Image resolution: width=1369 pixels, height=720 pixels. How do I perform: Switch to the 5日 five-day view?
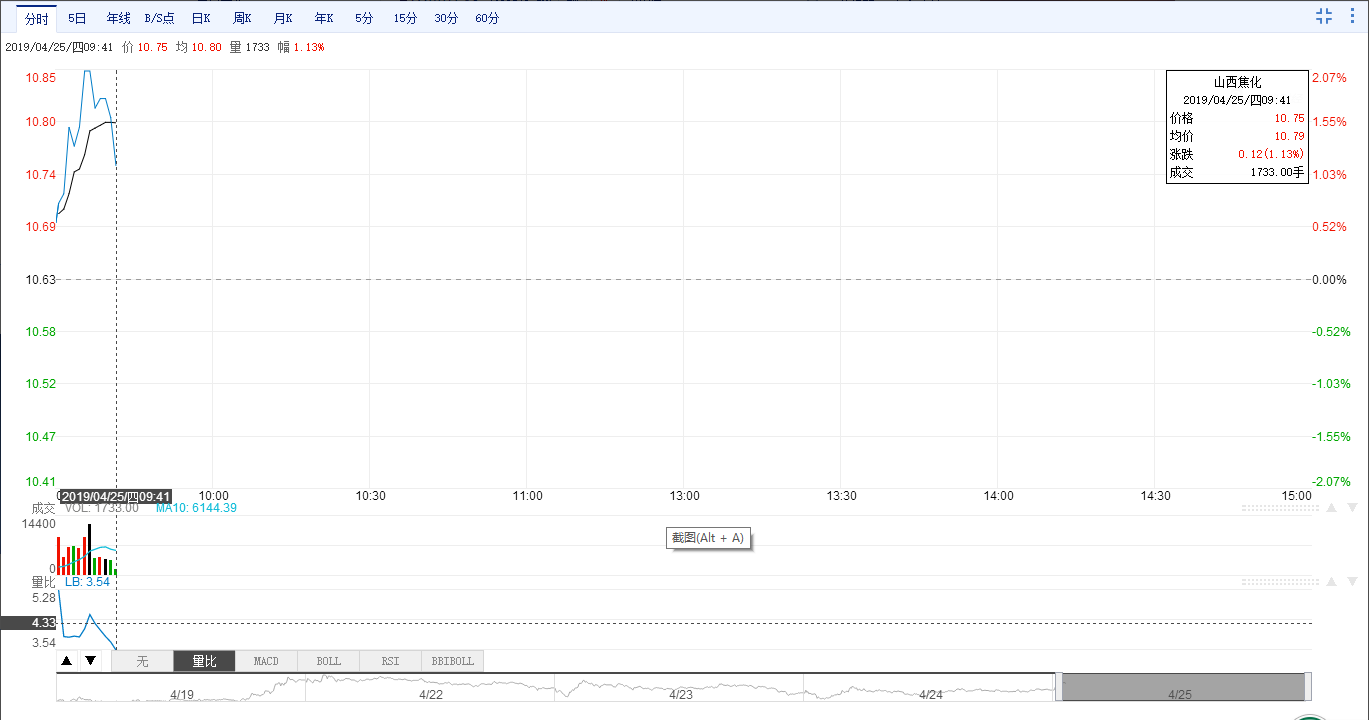77,18
